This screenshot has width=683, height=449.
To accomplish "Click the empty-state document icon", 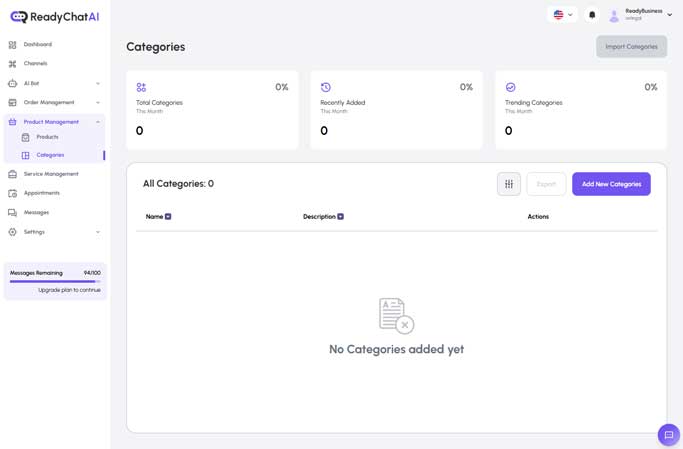I will (x=396, y=316).
